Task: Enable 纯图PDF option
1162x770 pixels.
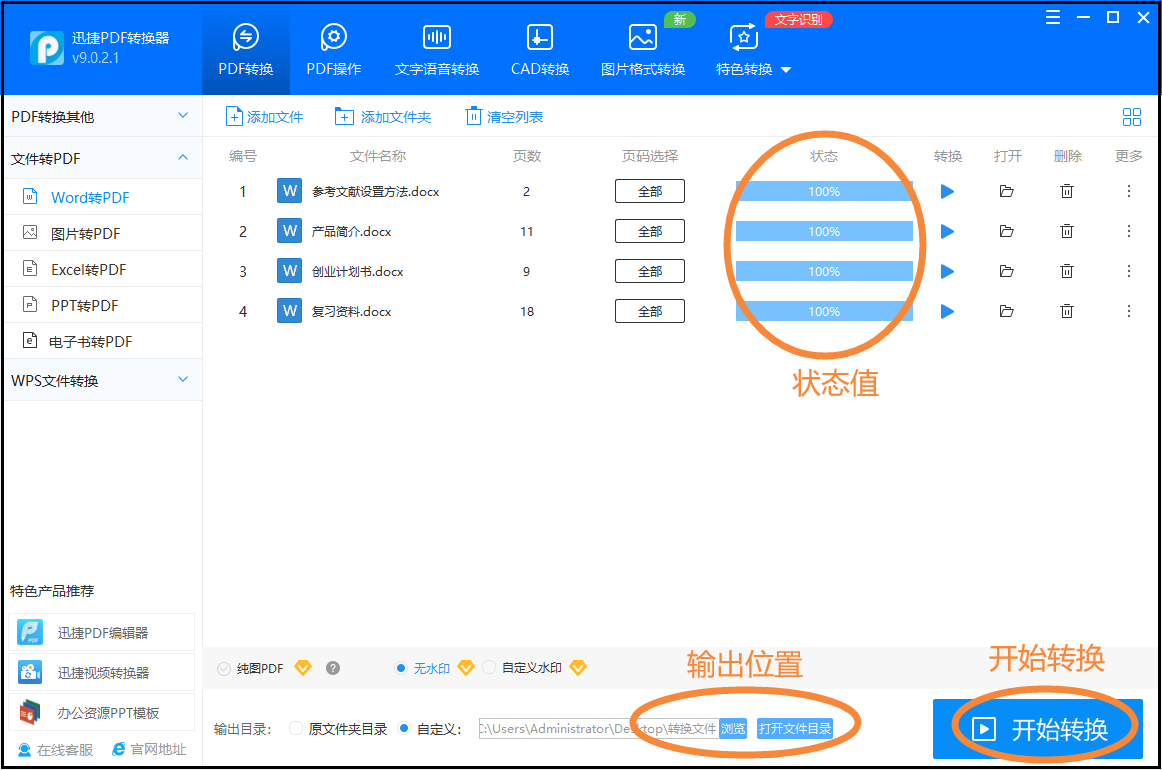Action: 224,668
